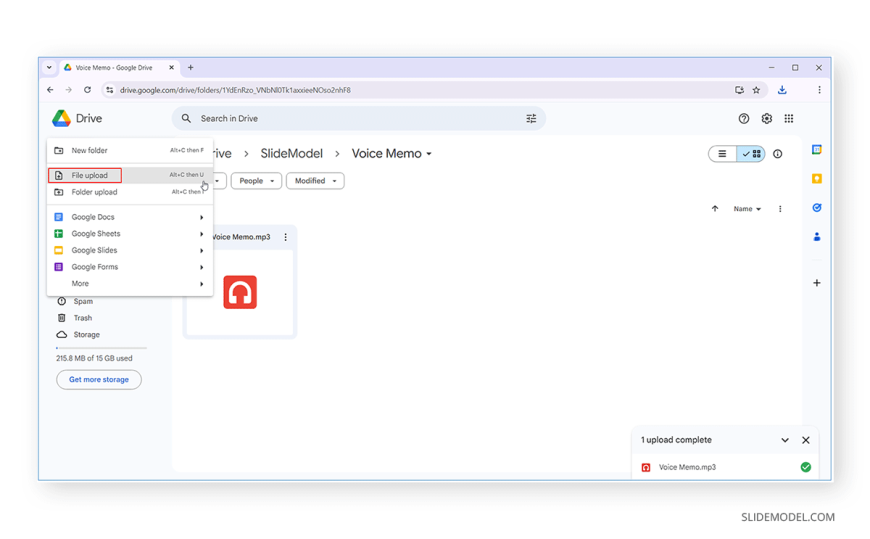Viewport: 870px width, 539px height.
Task: Go to SlideModel folder breadcrumb
Action: [291, 154]
